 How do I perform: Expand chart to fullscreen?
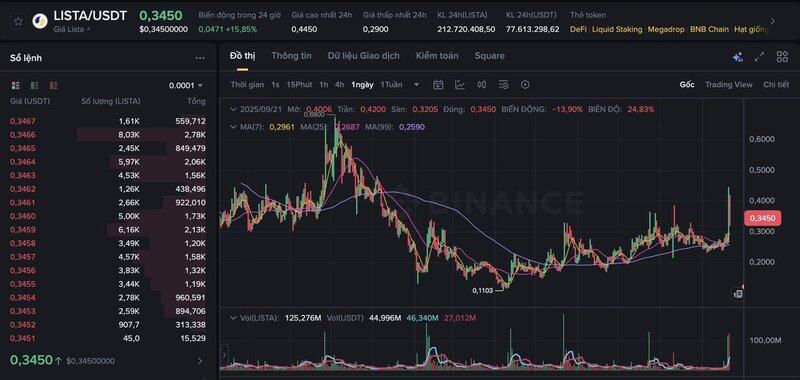(x=759, y=57)
